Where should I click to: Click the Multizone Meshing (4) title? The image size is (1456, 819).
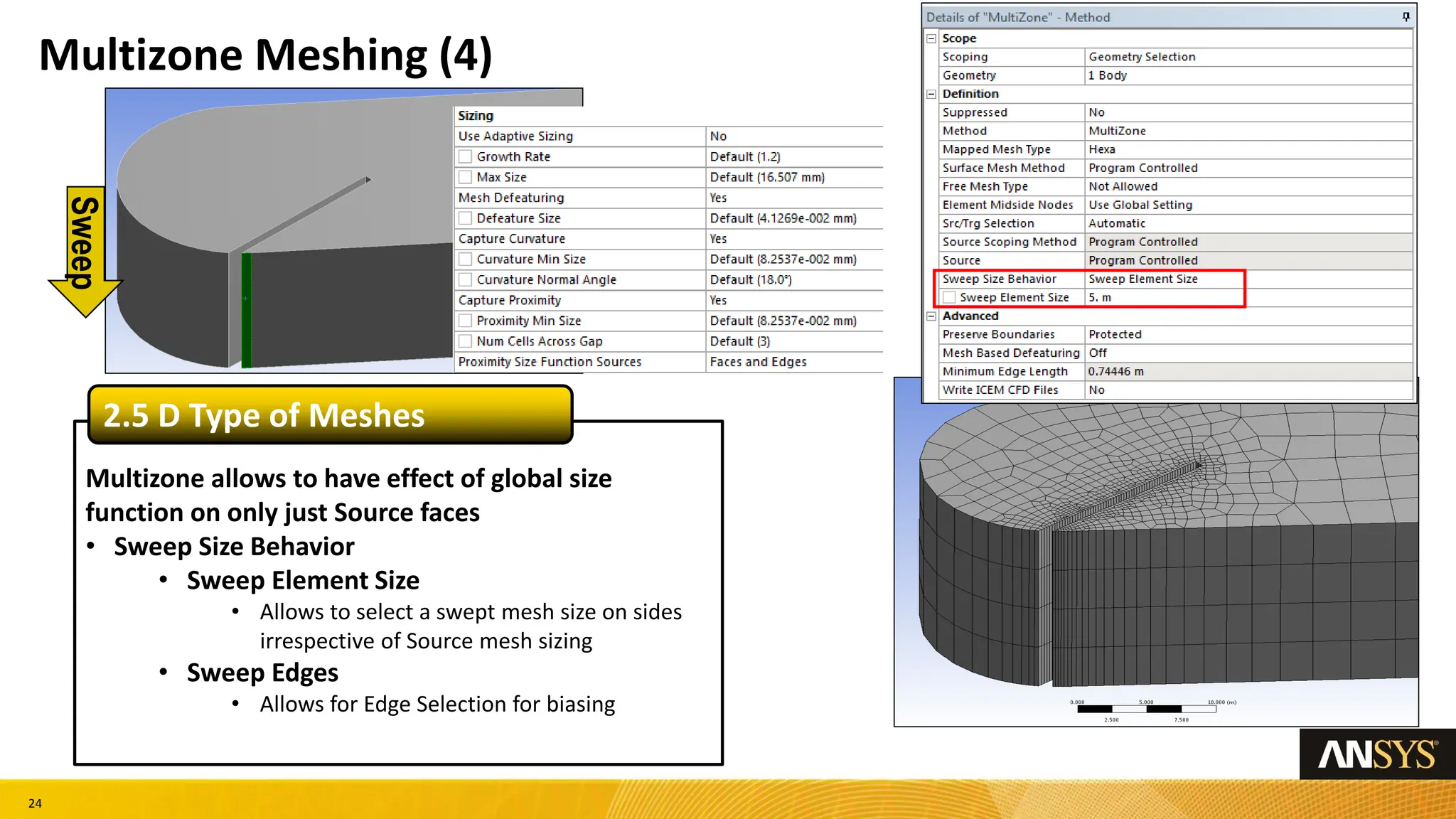pyautogui.click(x=266, y=55)
